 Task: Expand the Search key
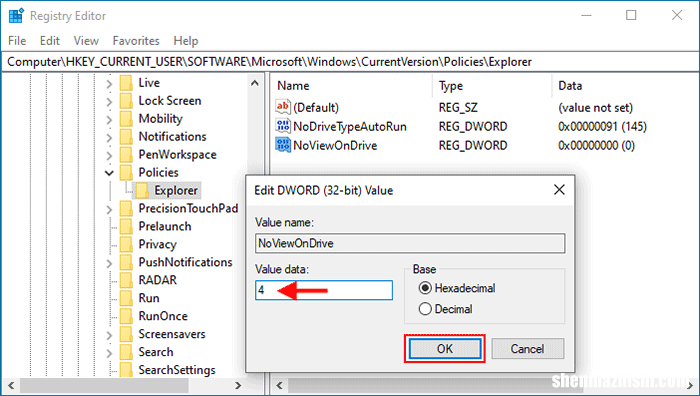click(109, 353)
